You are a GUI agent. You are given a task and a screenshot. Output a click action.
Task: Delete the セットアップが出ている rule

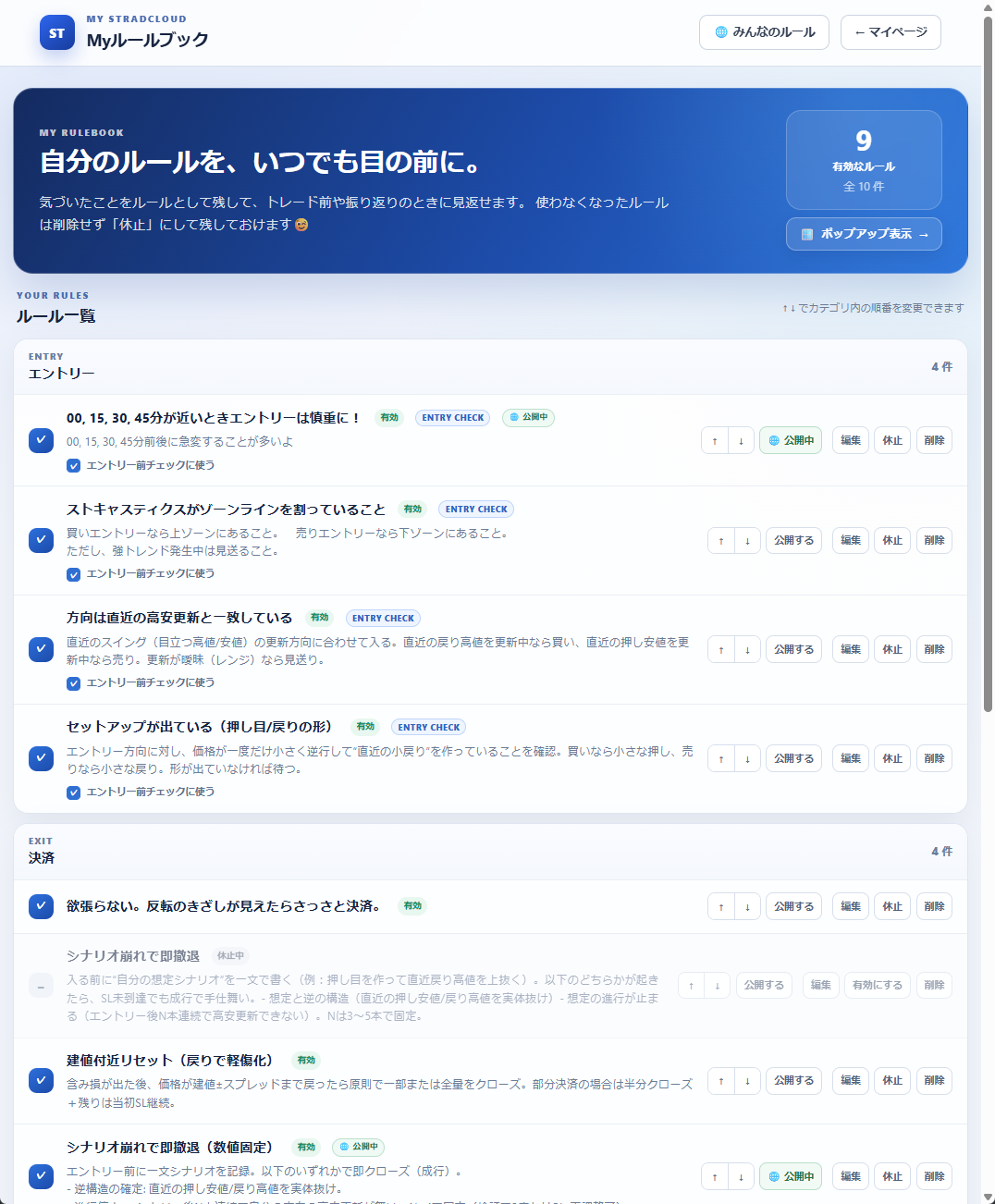click(934, 759)
